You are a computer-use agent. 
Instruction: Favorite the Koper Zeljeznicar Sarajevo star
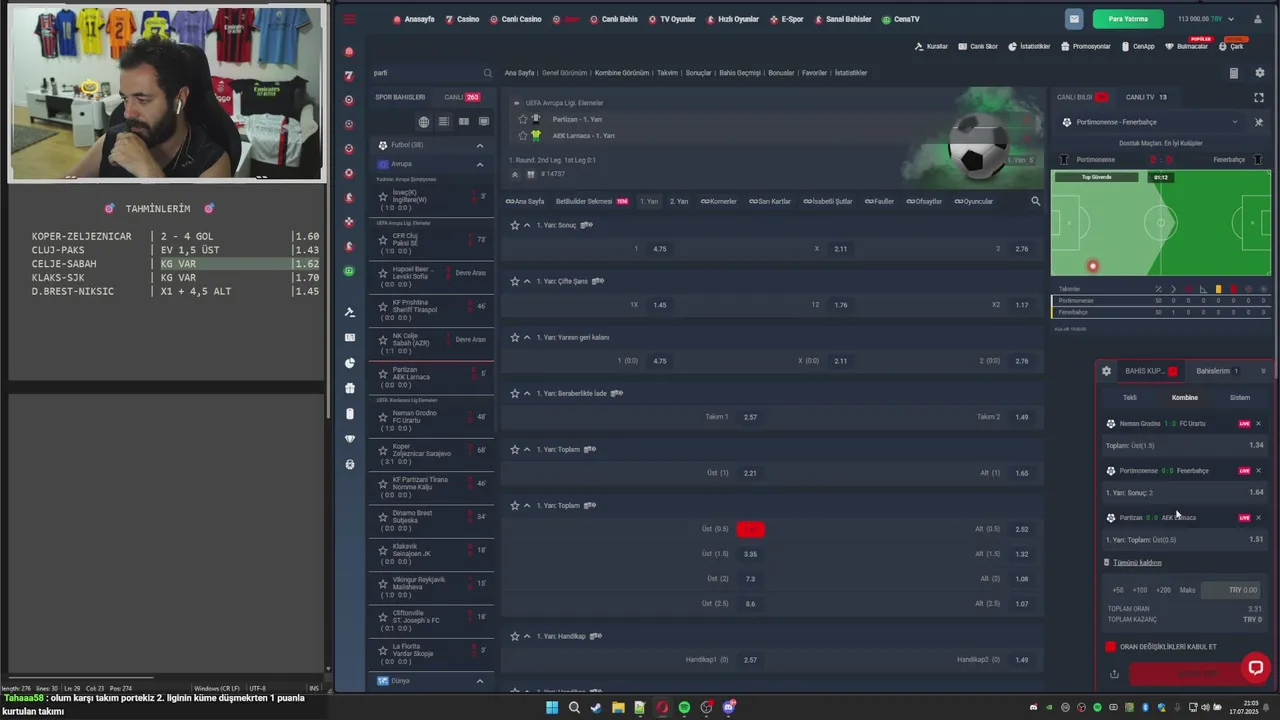coord(382,450)
